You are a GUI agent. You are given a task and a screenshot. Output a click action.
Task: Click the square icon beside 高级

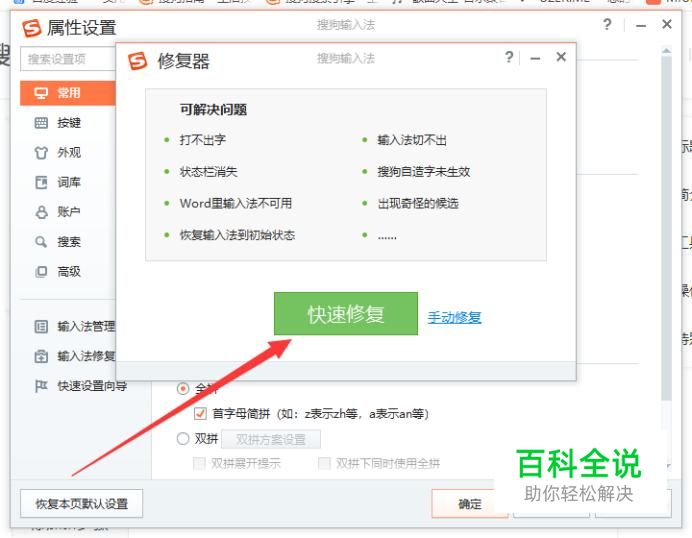click(41, 271)
